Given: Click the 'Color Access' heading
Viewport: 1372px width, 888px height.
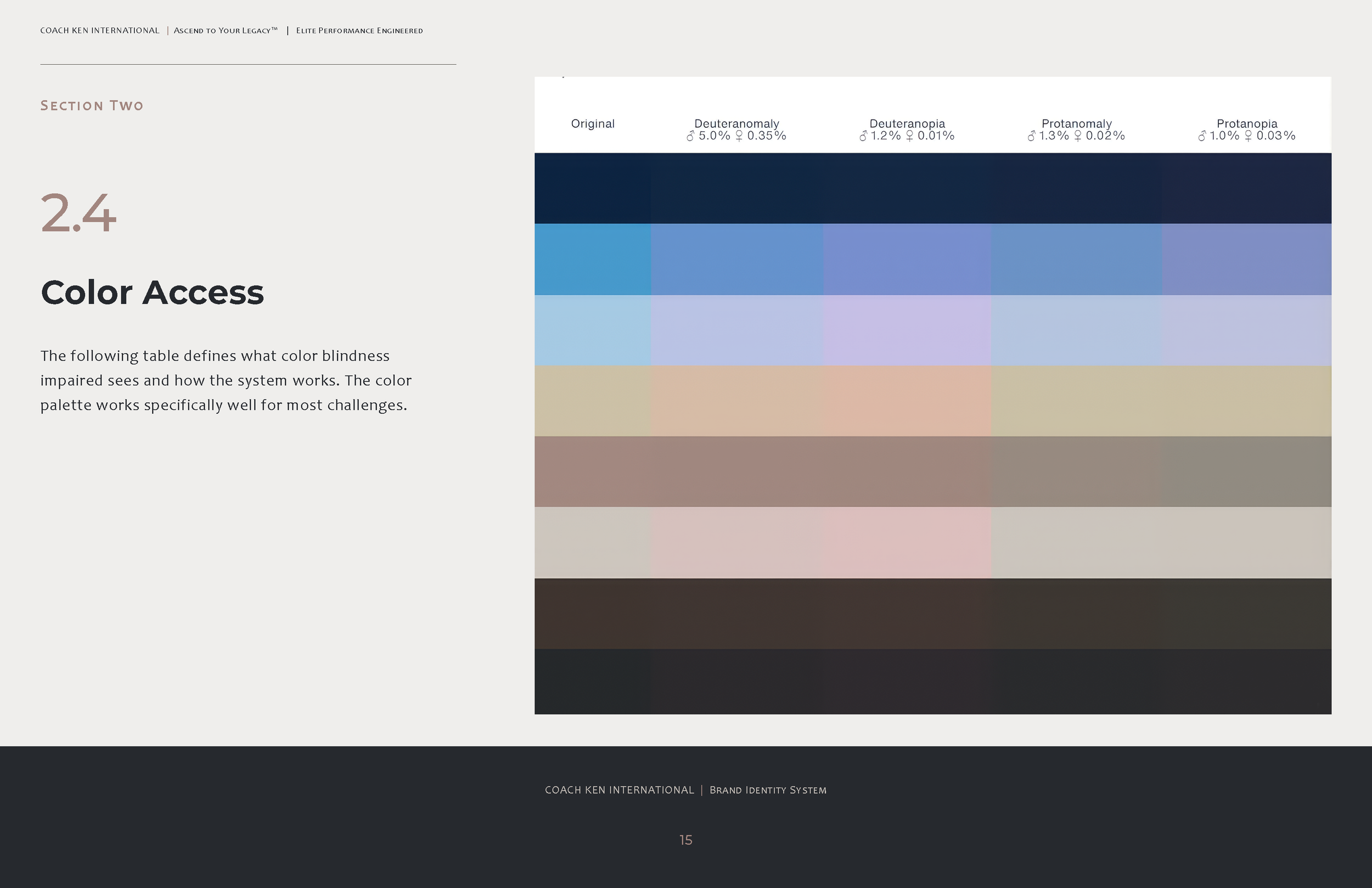Looking at the screenshot, I should click(x=152, y=293).
